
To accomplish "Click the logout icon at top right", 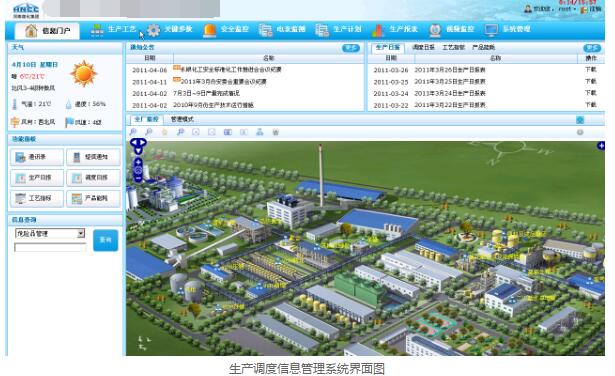I will (x=584, y=9).
